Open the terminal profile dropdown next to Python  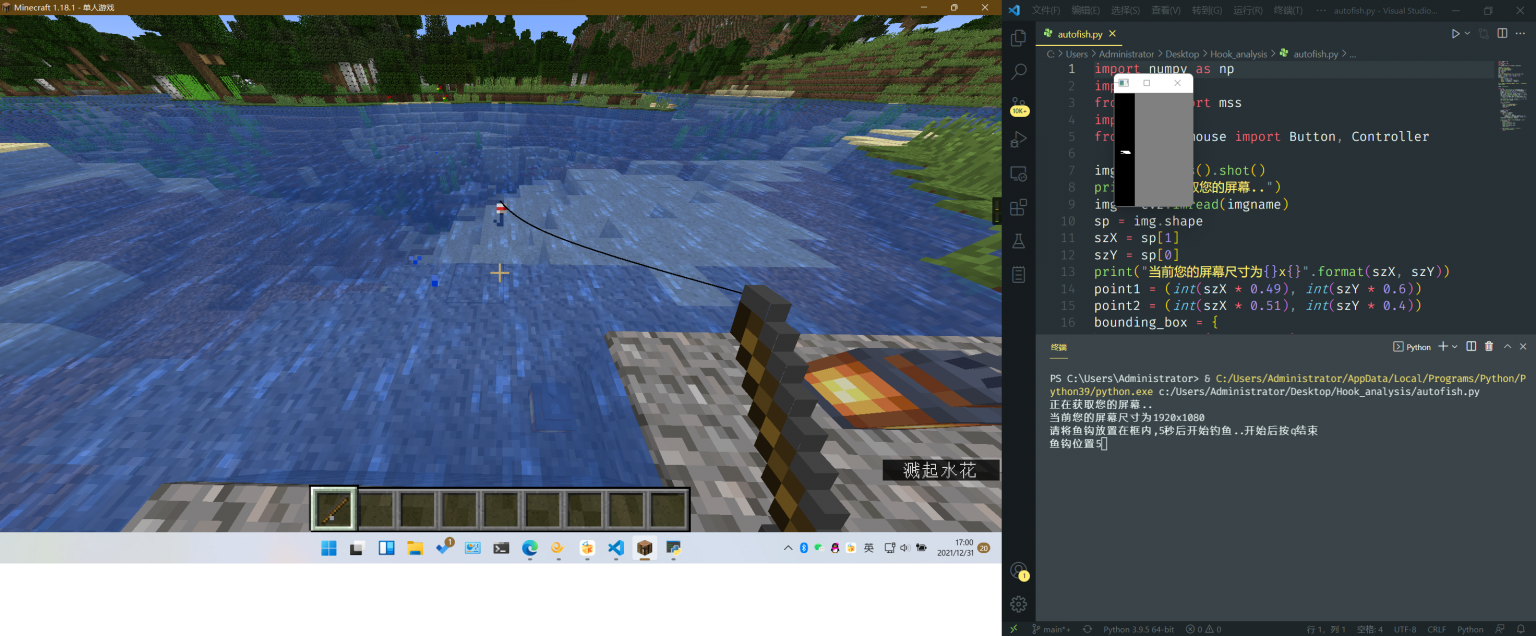click(x=1454, y=346)
